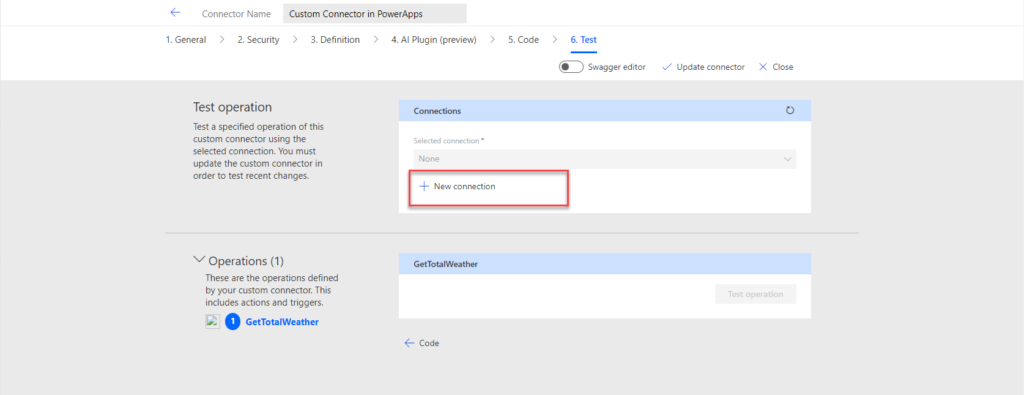Open the 1. General step

tap(185, 40)
